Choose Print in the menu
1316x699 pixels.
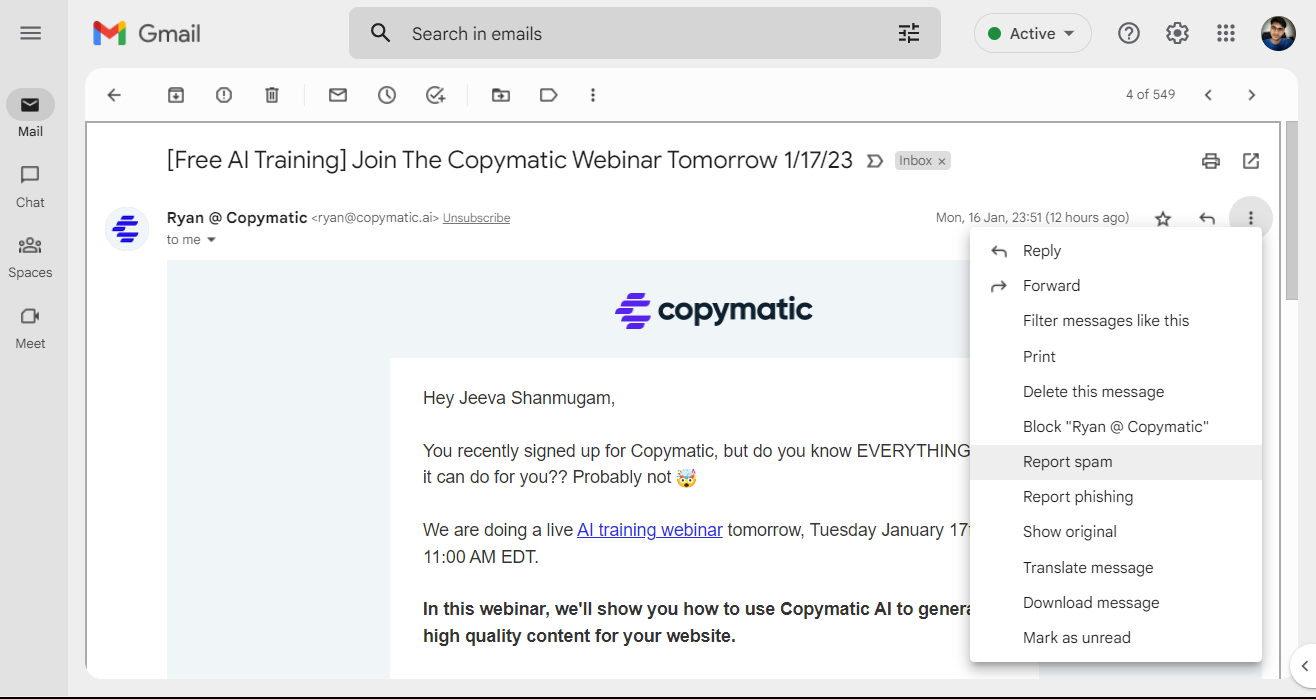[1116, 357]
